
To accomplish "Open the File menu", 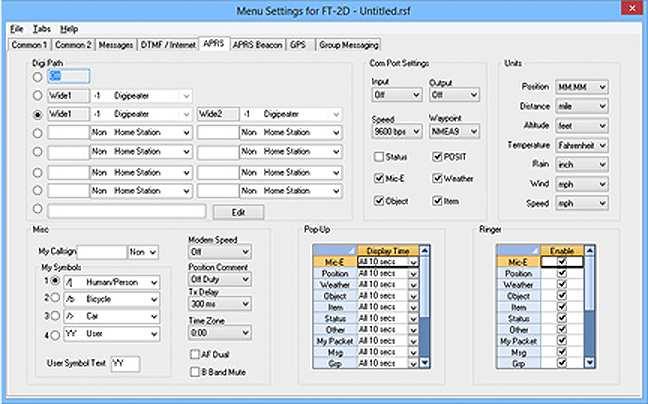I will (x=16, y=29).
